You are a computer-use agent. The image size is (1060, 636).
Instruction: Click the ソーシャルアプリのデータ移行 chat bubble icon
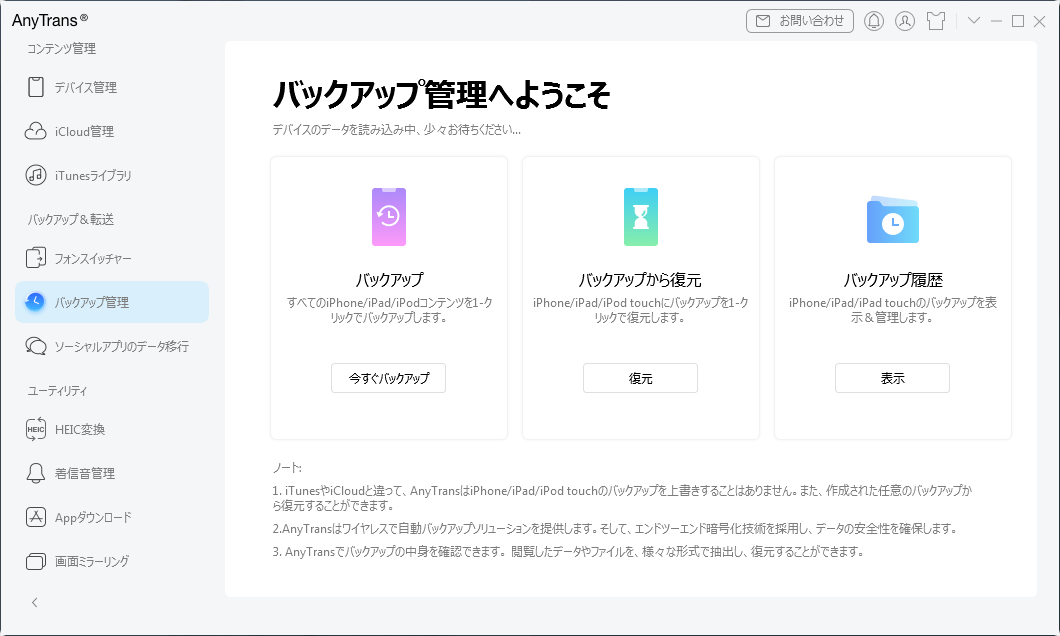(36, 346)
